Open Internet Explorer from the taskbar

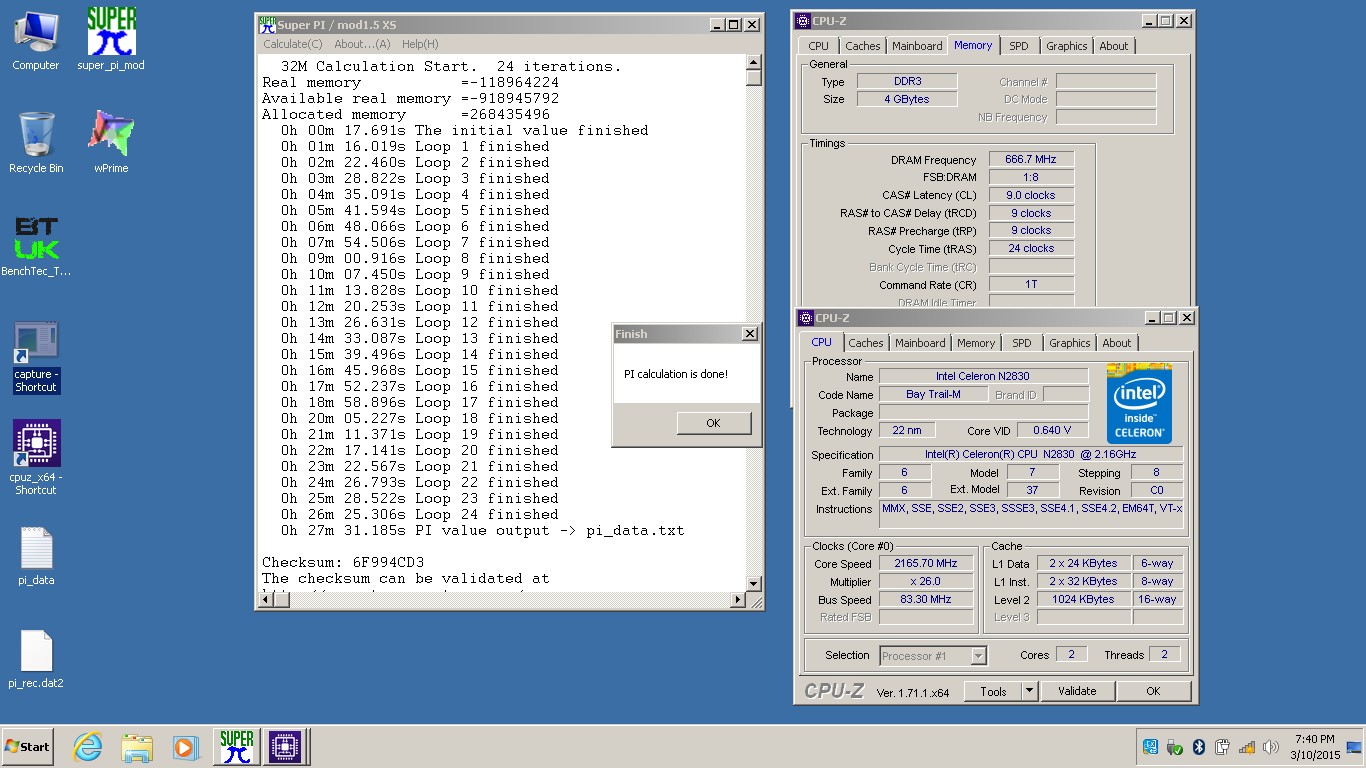[88, 747]
